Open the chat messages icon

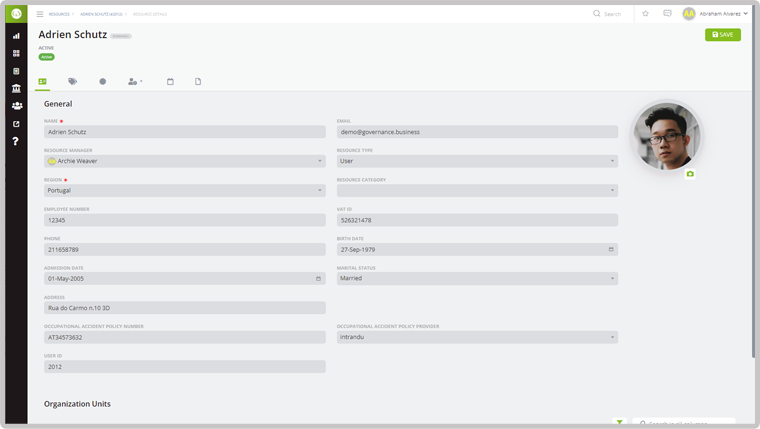pyautogui.click(x=667, y=14)
